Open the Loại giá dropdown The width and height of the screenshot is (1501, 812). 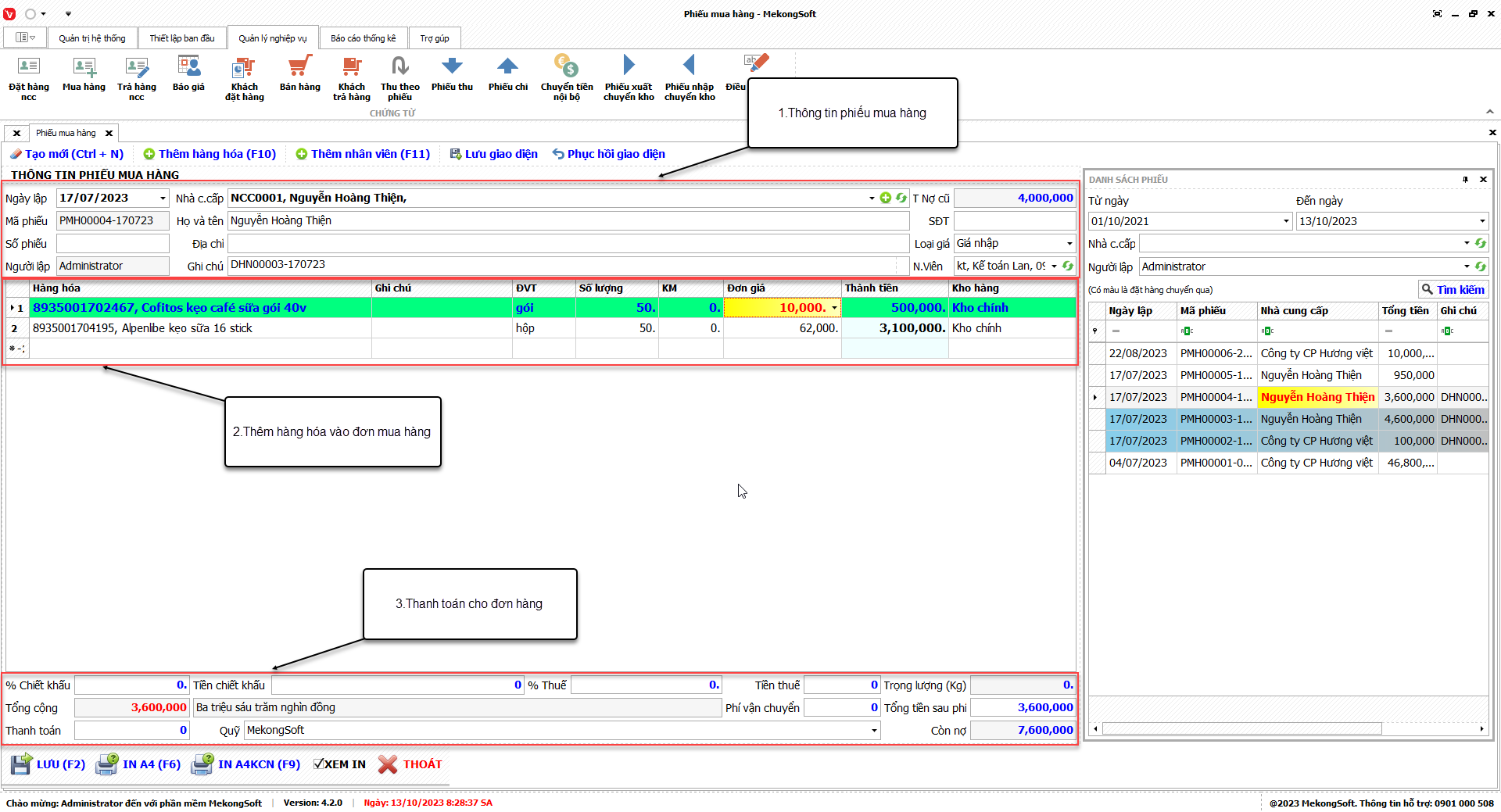[x=1069, y=244]
